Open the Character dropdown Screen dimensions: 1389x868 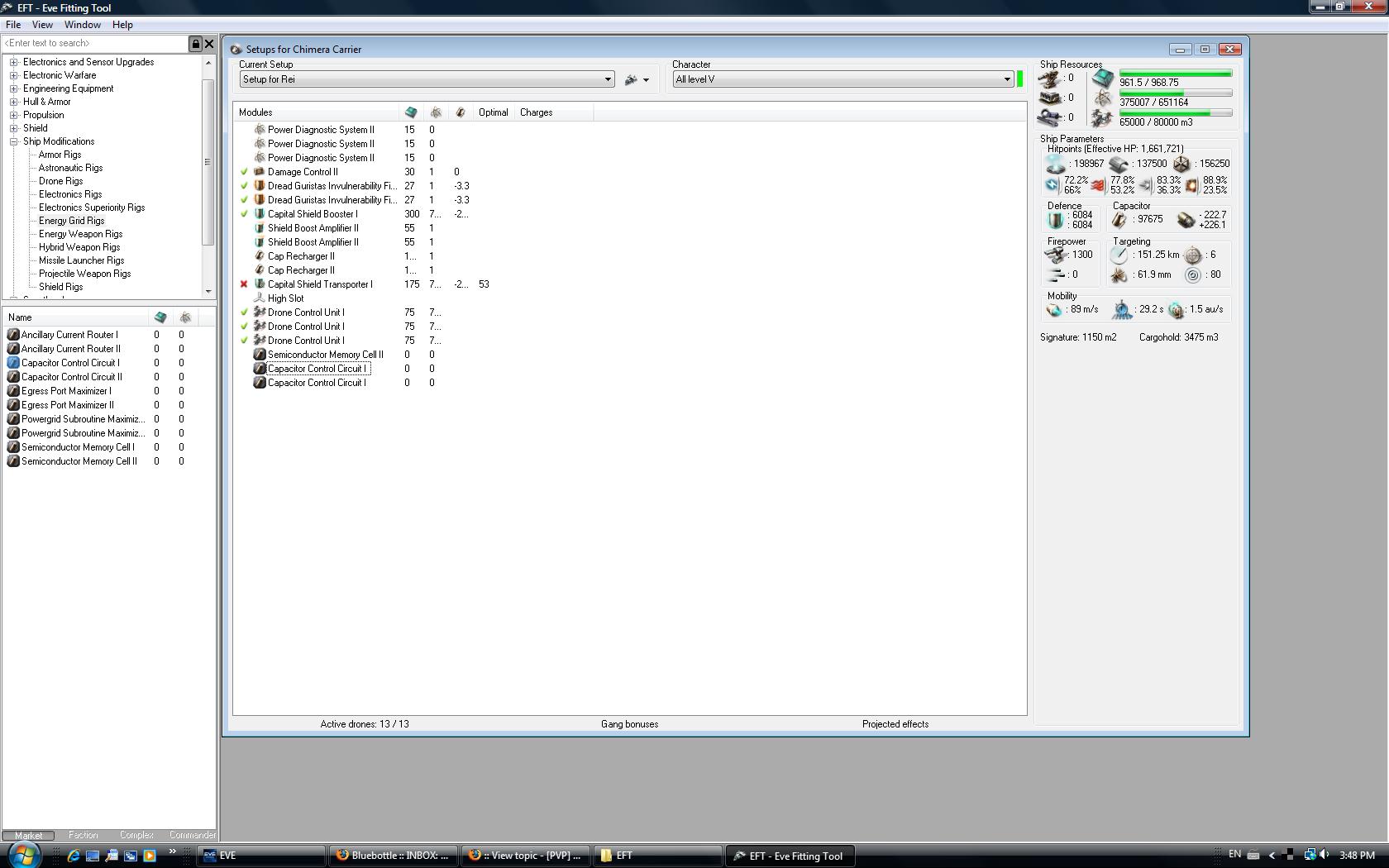[x=1007, y=80]
